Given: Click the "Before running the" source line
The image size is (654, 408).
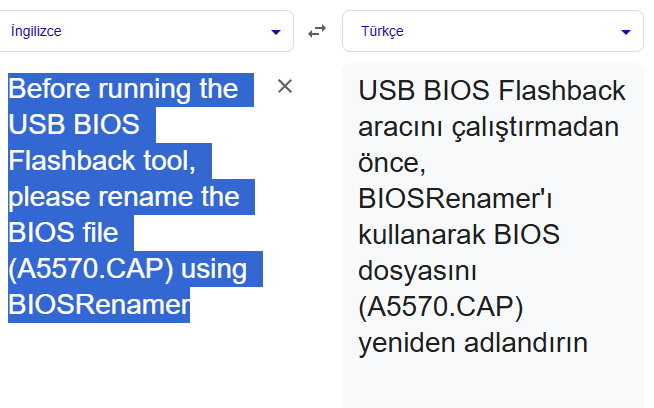Looking at the screenshot, I should point(123,90).
